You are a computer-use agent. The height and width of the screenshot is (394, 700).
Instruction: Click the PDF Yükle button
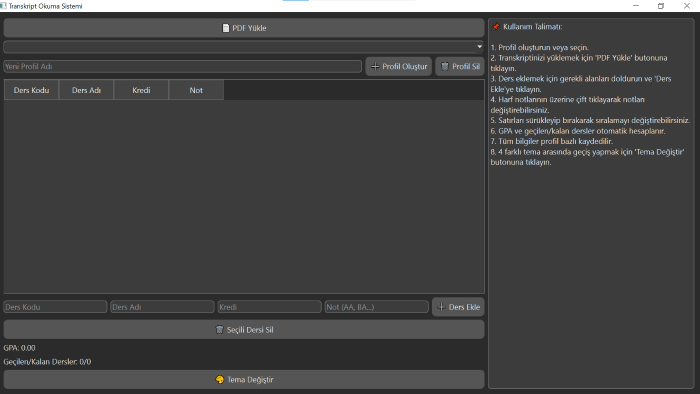pos(244,28)
